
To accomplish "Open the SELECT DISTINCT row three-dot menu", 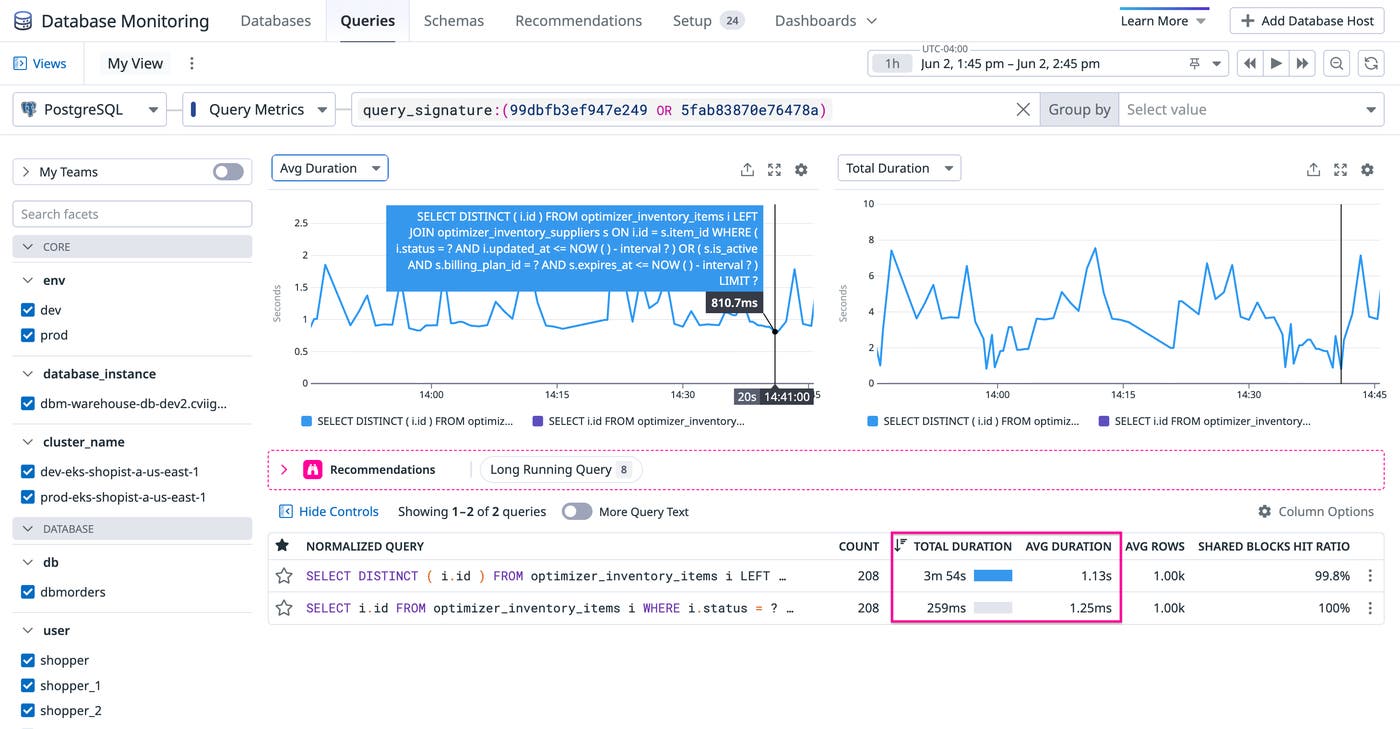I will tap(1370, 576).
